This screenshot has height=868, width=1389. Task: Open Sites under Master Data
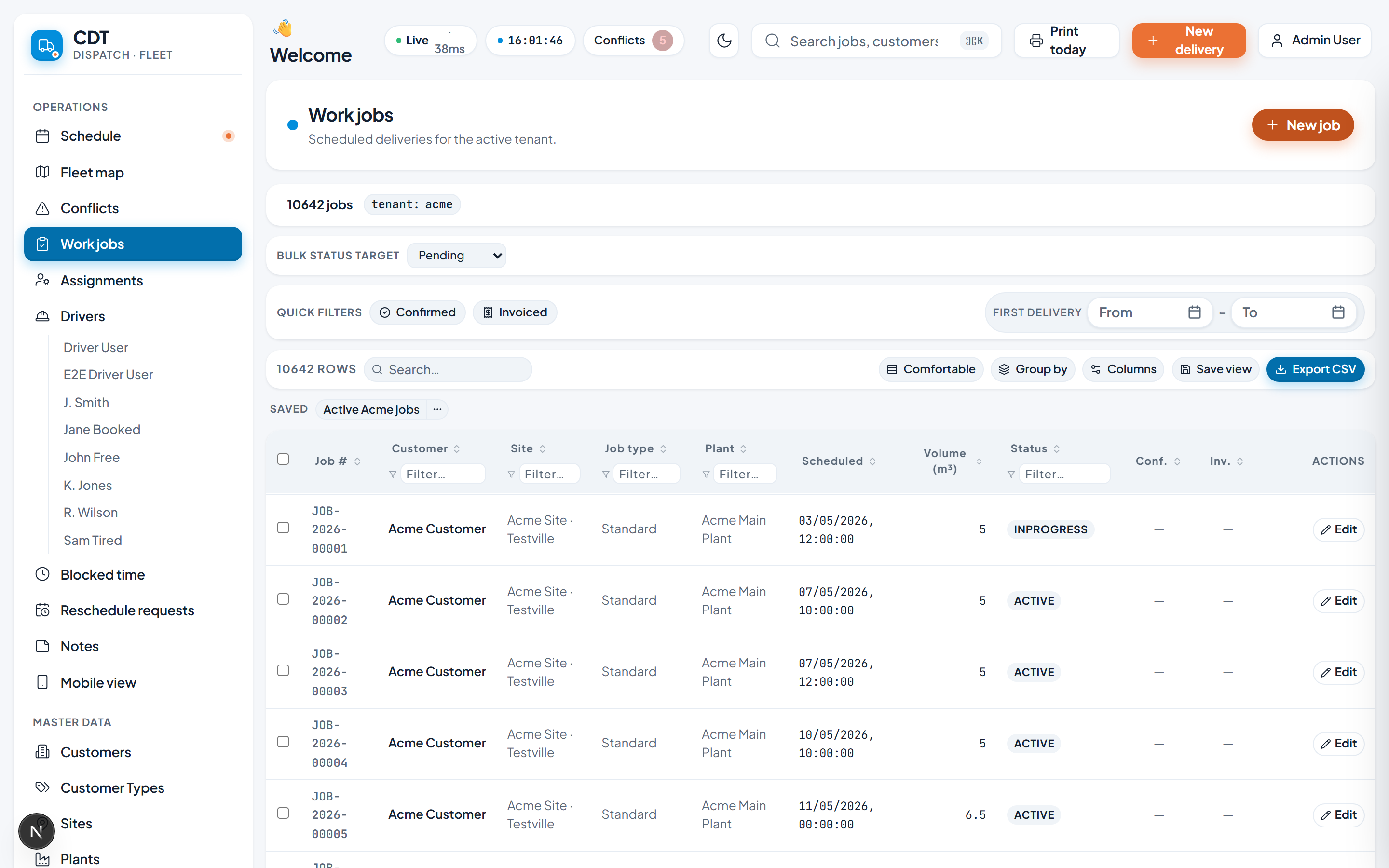coord(133,823)
